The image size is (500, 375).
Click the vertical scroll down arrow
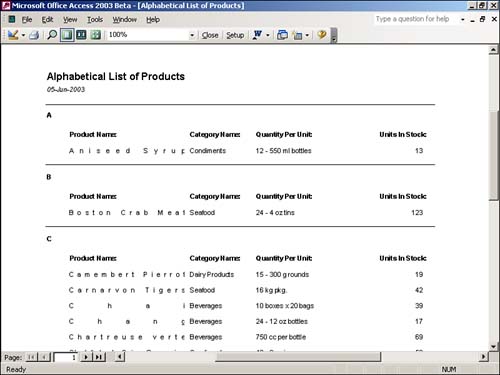point(494,347)
